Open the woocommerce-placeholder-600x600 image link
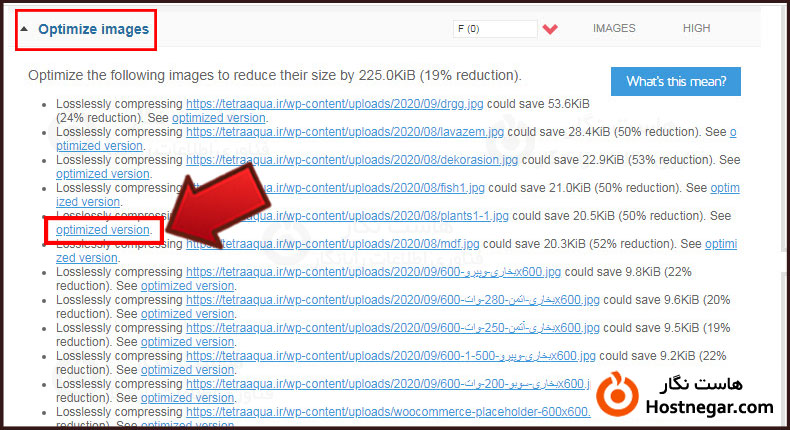The image size is (790, 430). click(x=388, y=411)
